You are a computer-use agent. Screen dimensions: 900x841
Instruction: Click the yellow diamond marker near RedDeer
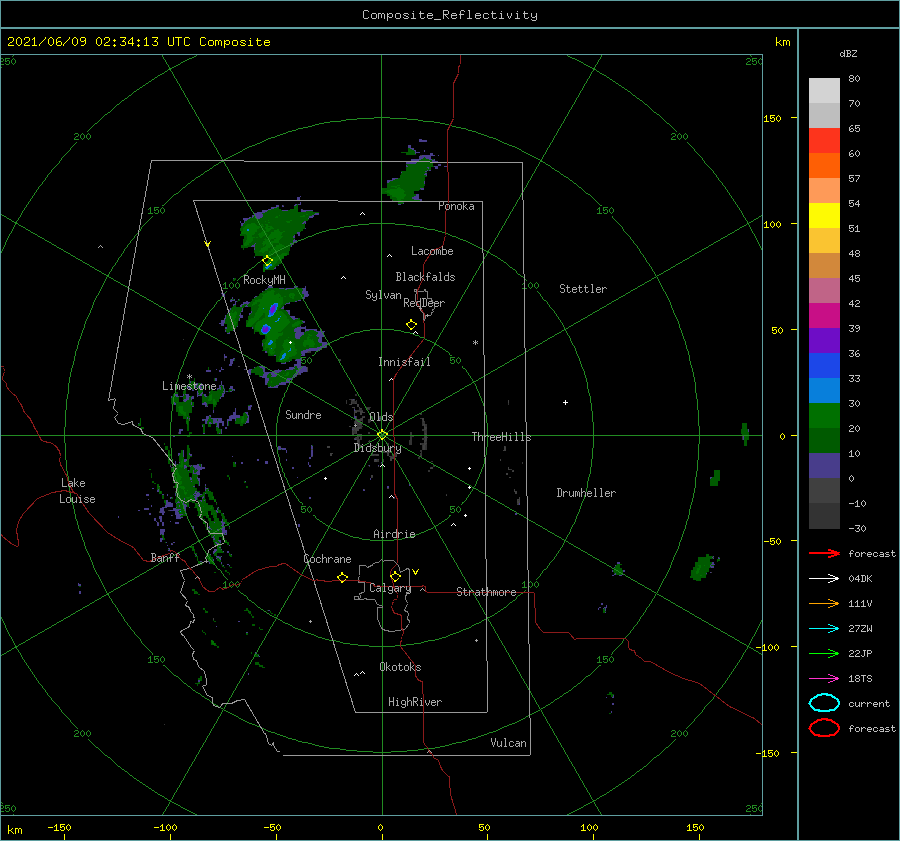(412, 325)
